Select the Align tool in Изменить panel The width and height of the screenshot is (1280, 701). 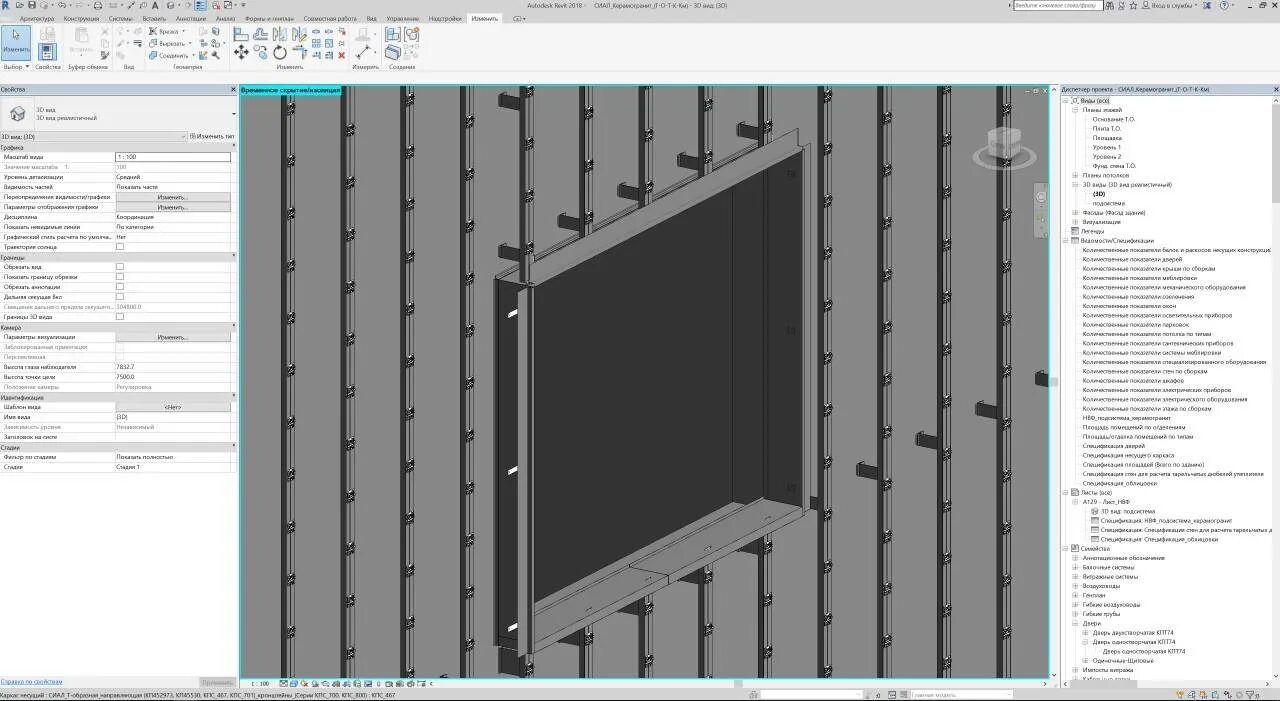(241, 34)
